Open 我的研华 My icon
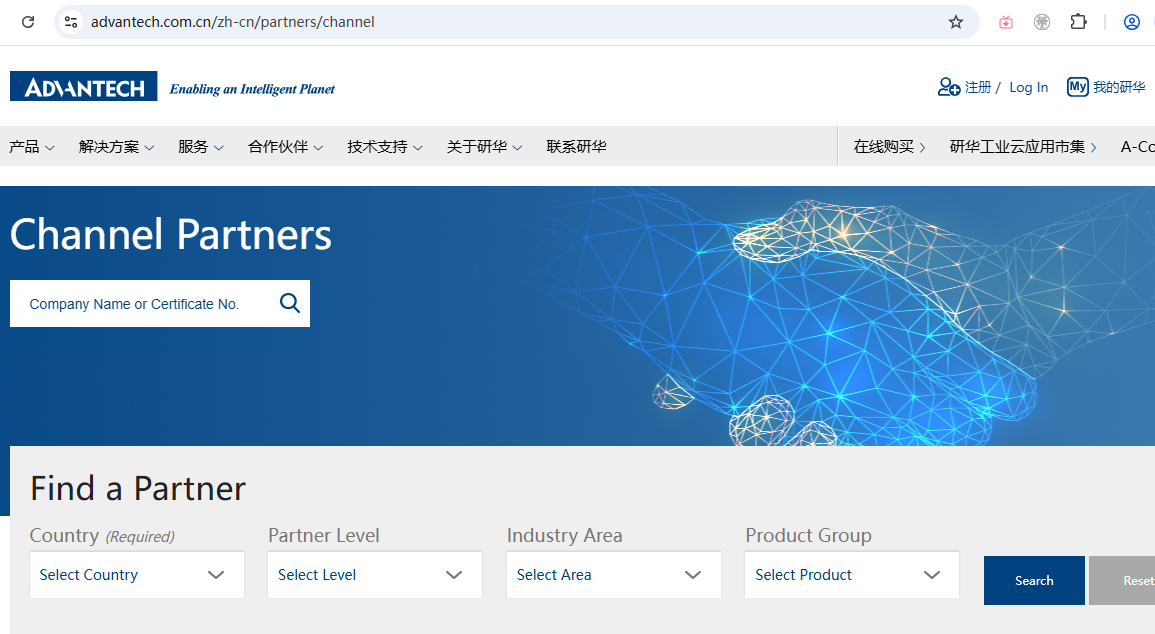Image resolution: width=1155 pixels, height=634 pixels. point(1078,87)
